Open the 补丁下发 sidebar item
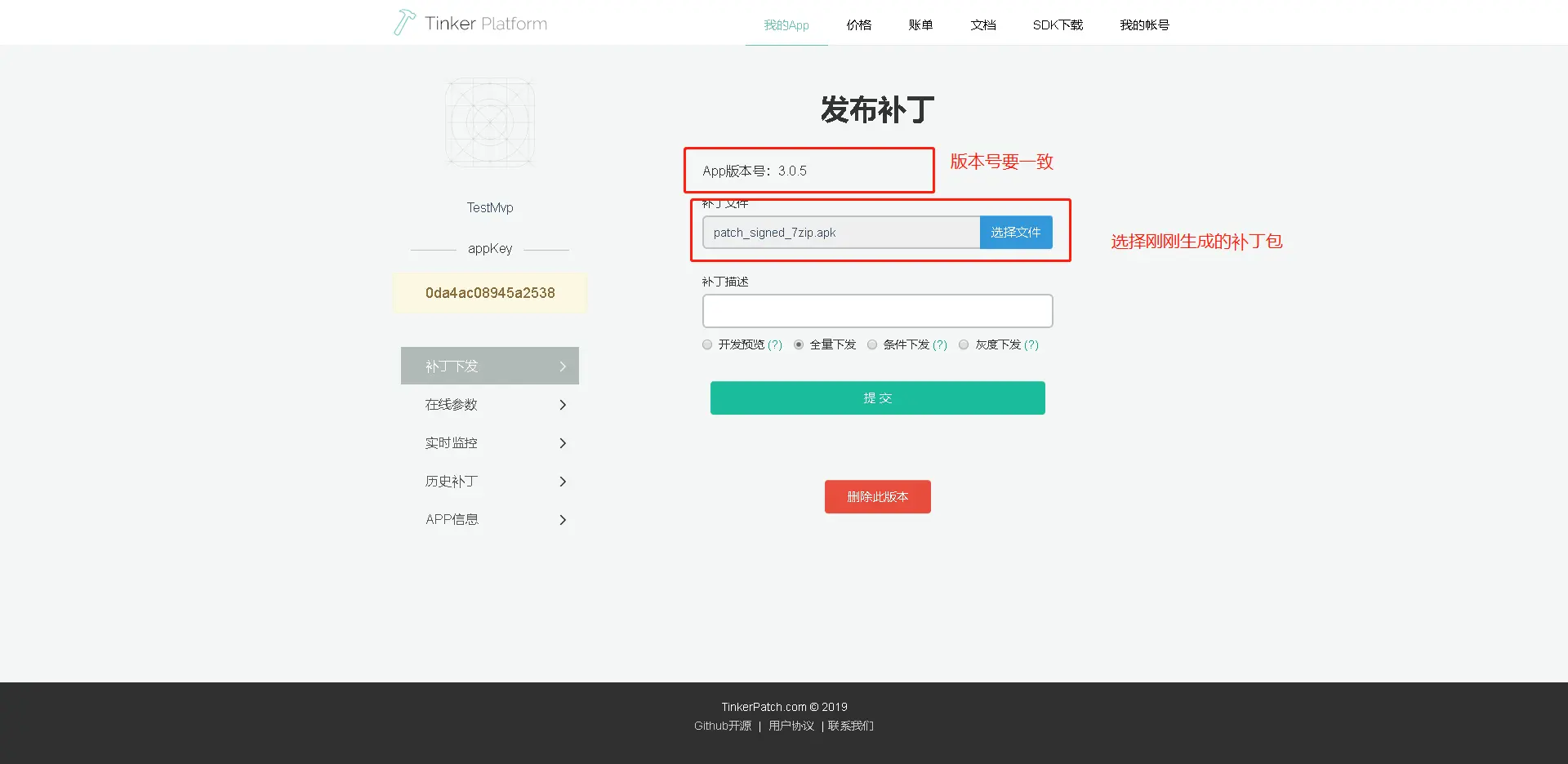 (x=490, y=366)
